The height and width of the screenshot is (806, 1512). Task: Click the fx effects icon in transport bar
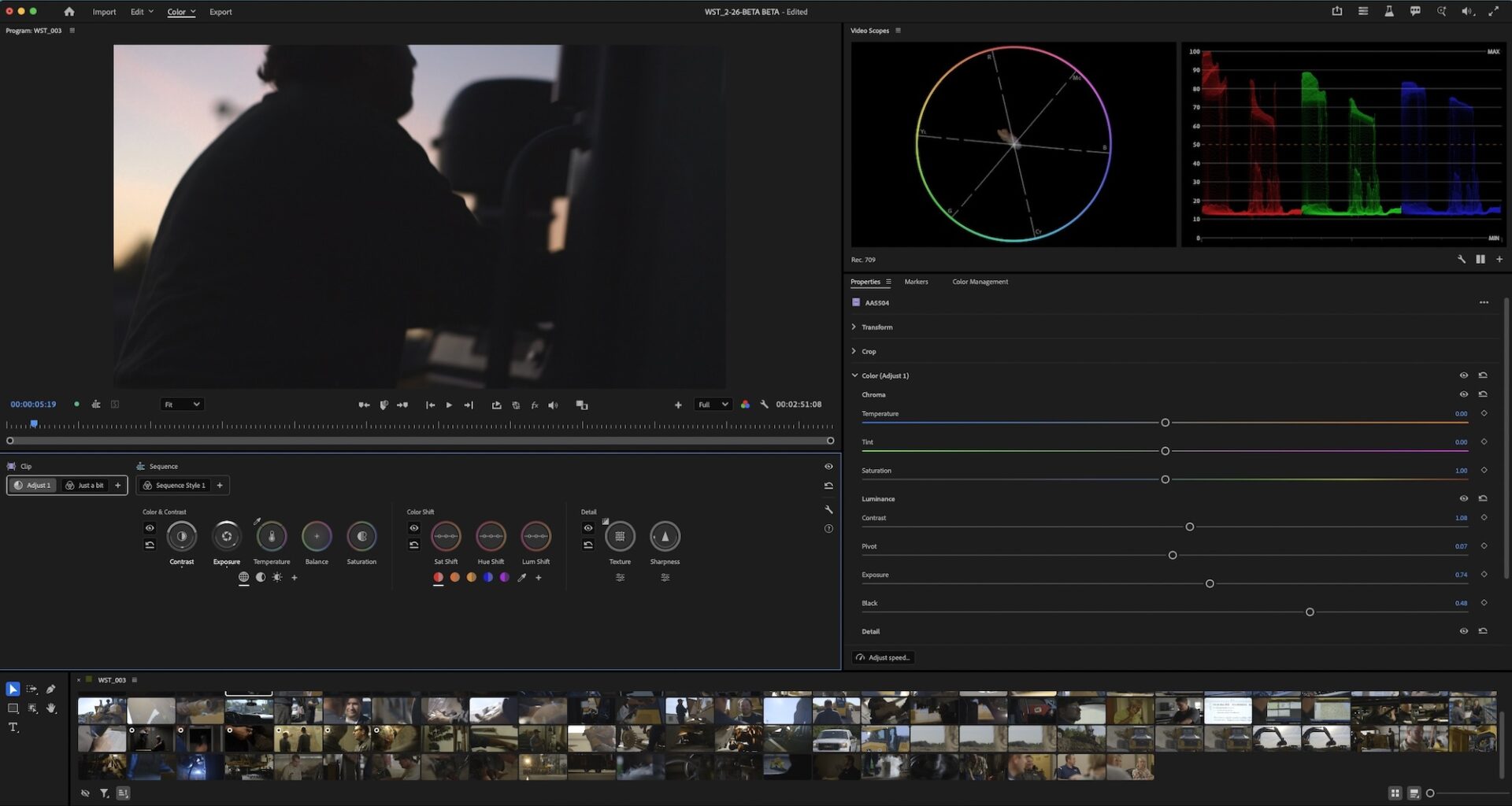[x=535, y=405]
